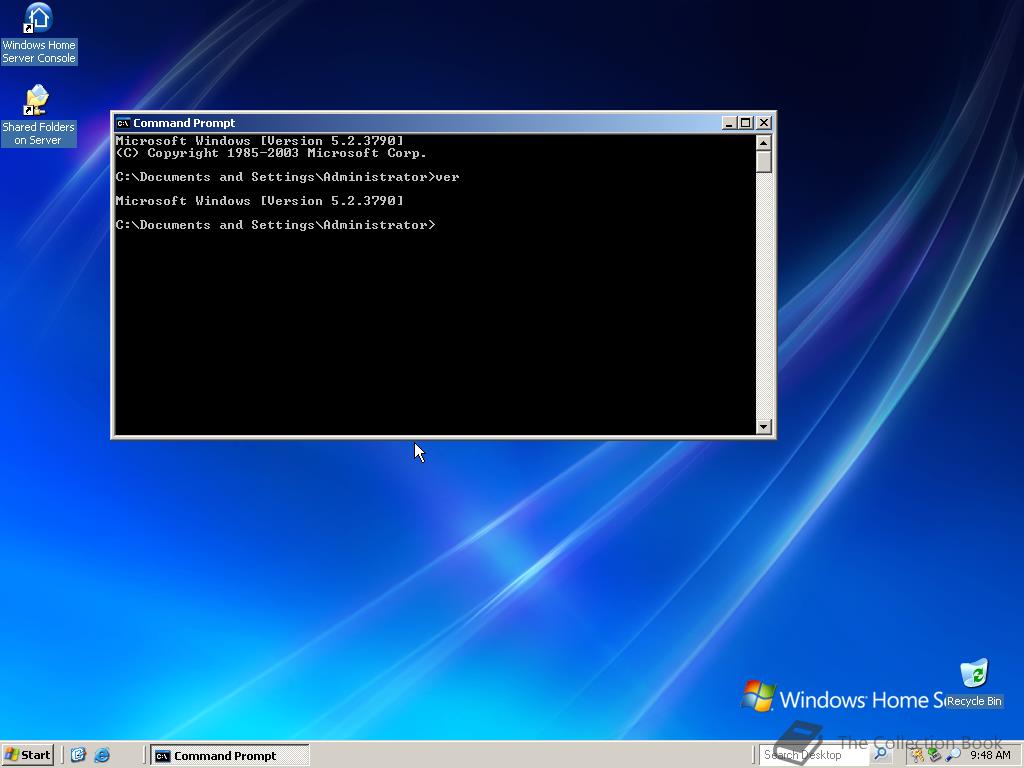Click the Copyright 1985-2003 Microsoft Corp. line

click(x=271, y=153)
